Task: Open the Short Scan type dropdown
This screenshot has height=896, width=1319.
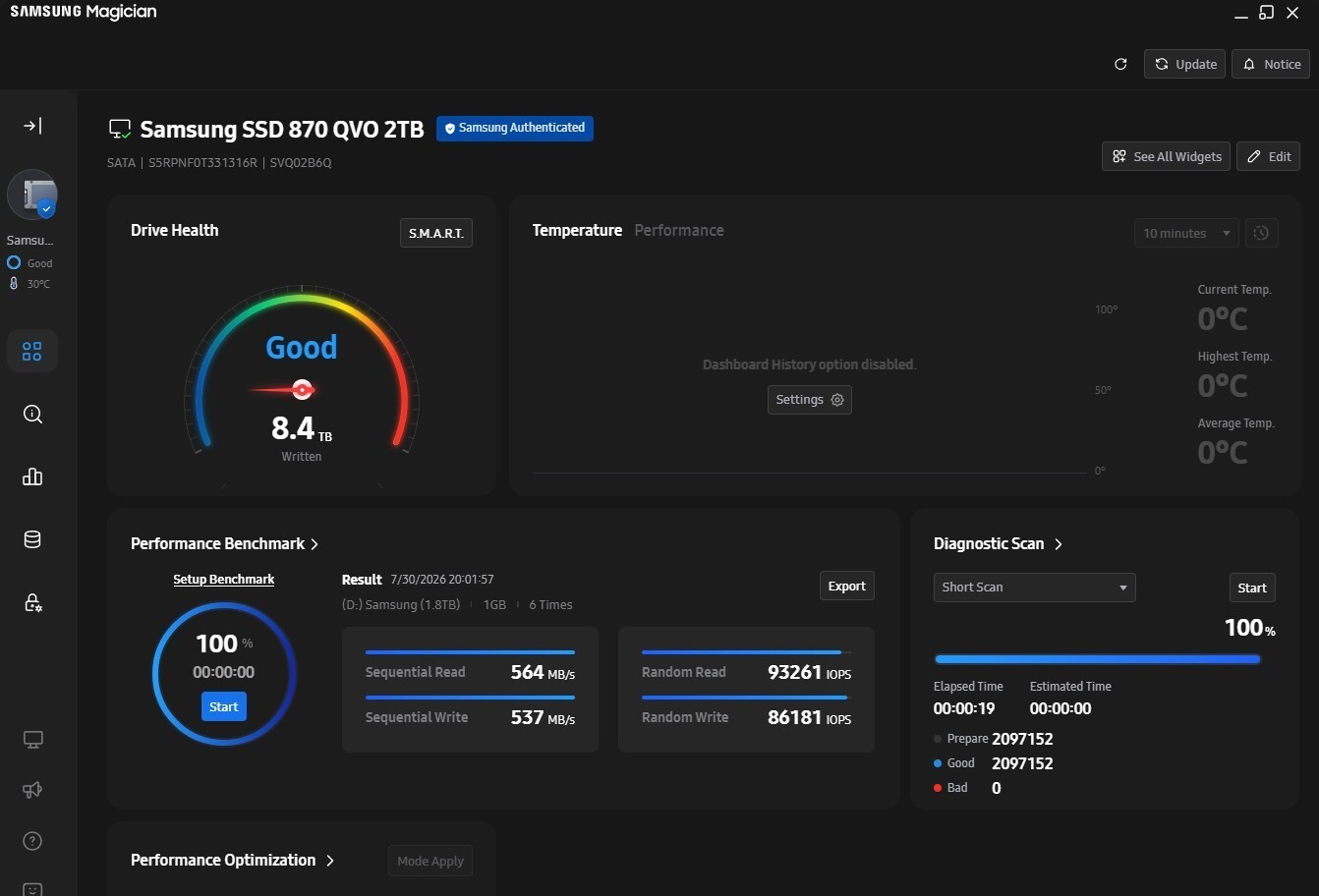Action: coord(1034,587)
